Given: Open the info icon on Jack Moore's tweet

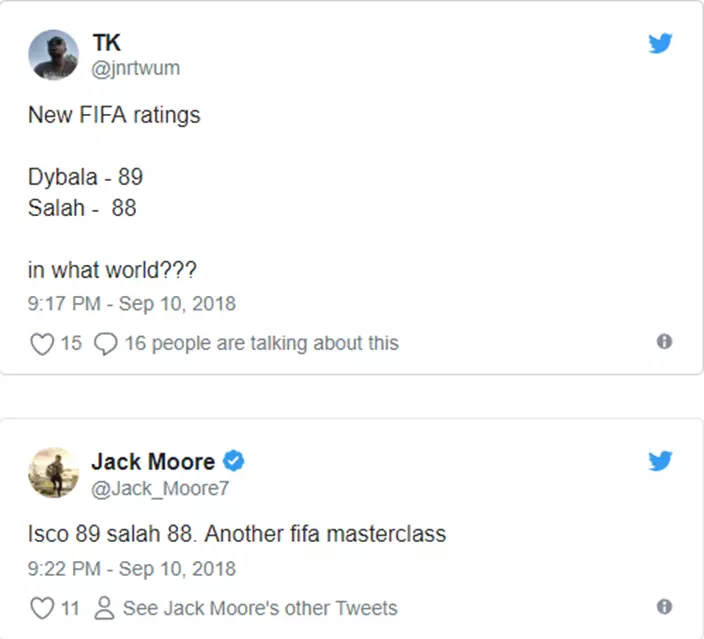Looking at the screenshot, I should coord(664,607).
